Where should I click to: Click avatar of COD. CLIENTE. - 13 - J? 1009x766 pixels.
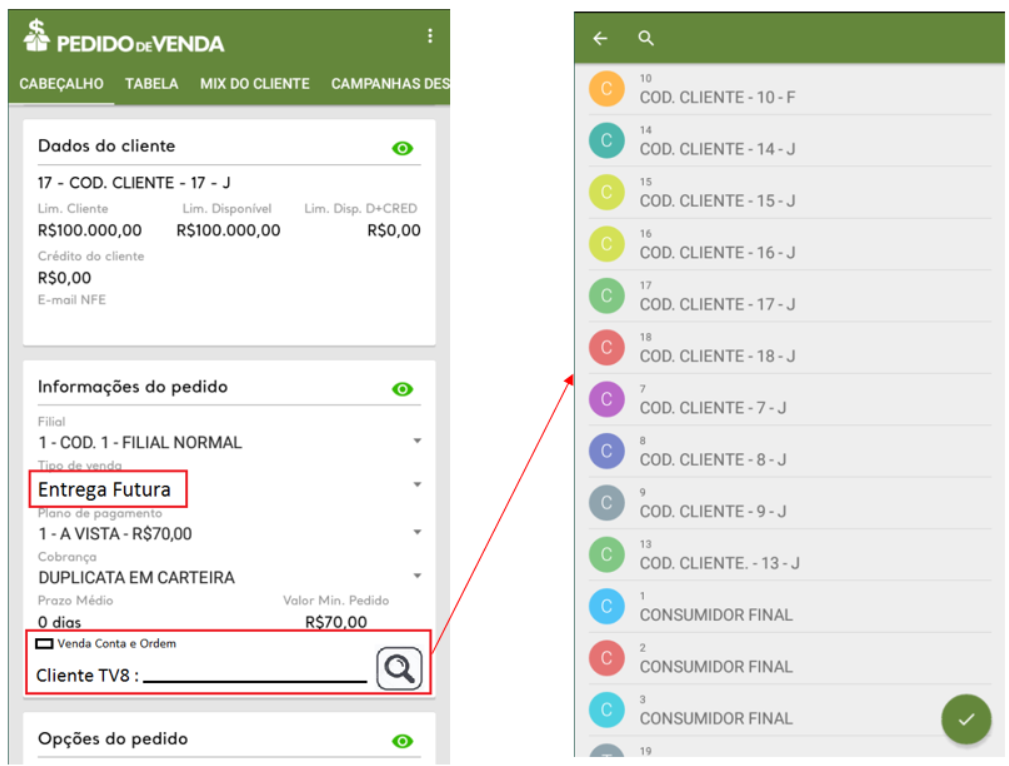point(606,555)
